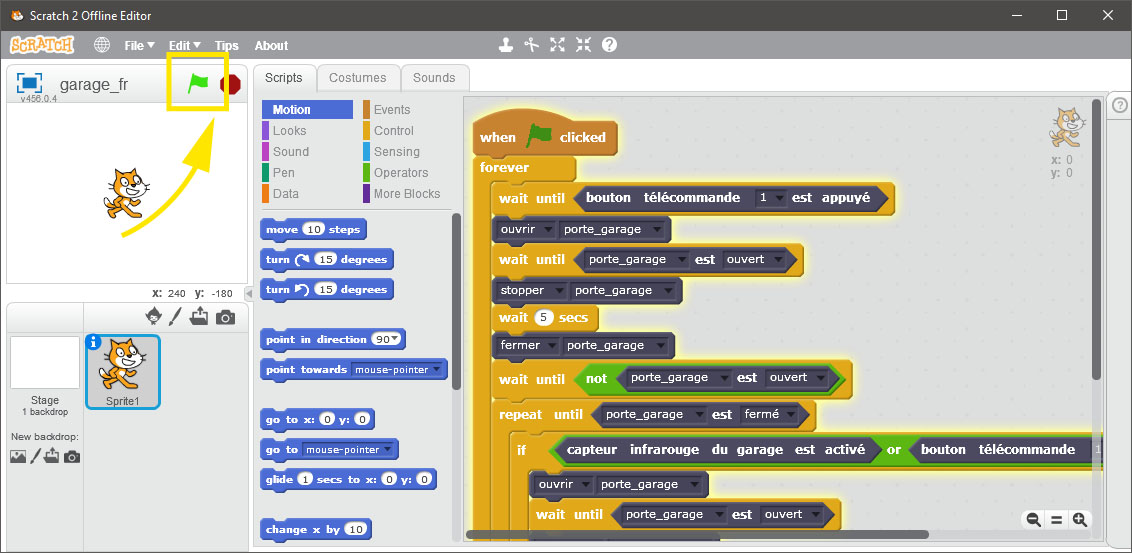1132x553 pixels.
Task: Open Sprite1 info panel button
Action: 95,342
